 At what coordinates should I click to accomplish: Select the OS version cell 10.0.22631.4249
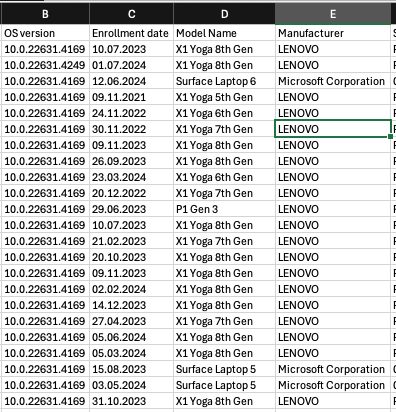[45, 65]
